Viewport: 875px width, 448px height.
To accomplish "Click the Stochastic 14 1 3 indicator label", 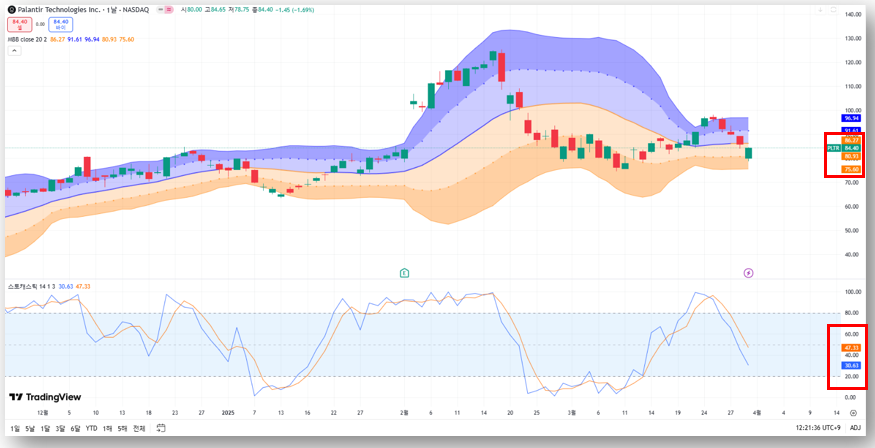I will (x=31, y=287).
